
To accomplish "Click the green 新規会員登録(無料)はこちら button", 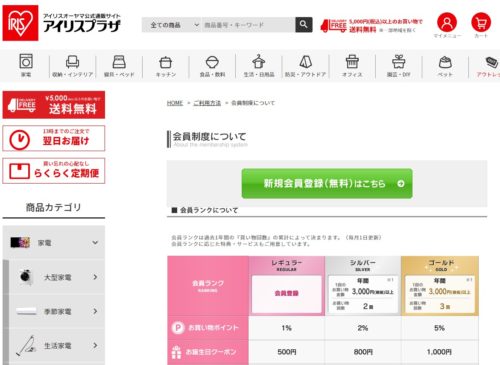I will (x=327, y=184).
